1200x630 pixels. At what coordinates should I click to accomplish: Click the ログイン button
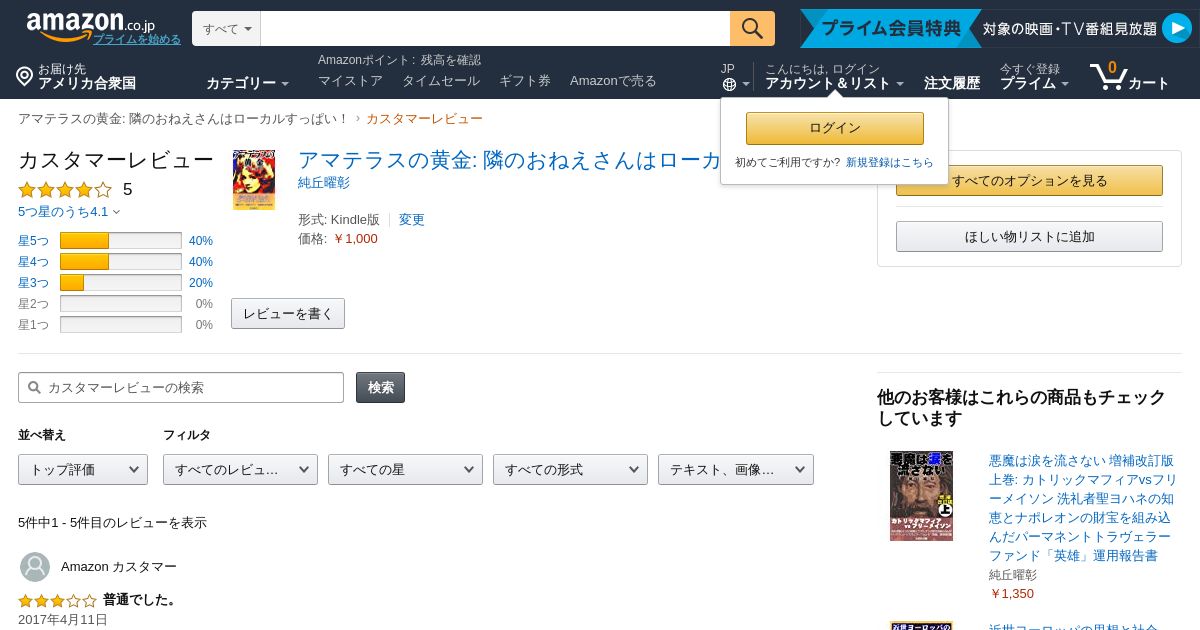[x=835, y=128]
